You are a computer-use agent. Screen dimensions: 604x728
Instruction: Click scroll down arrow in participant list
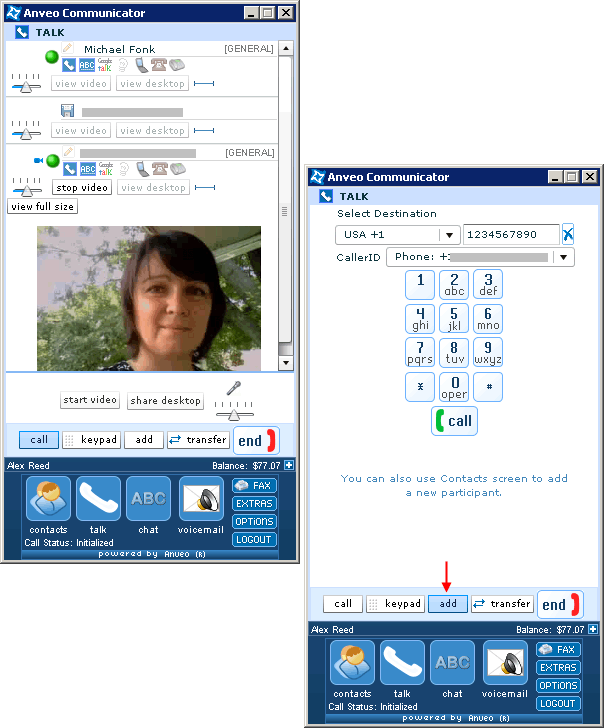coord(286,363)
